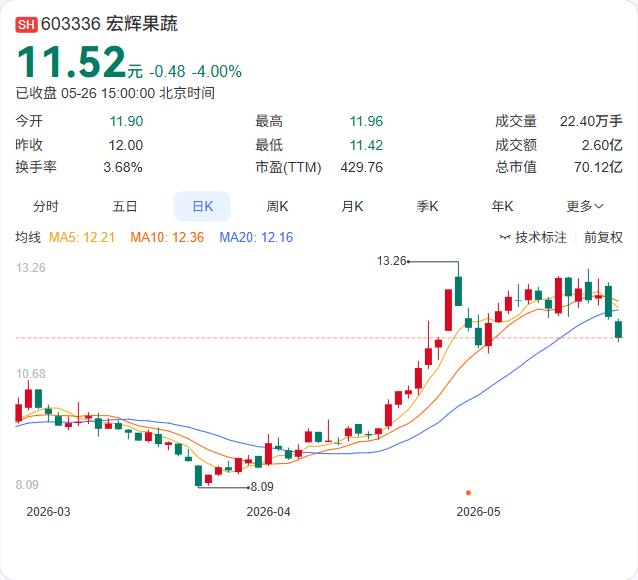The height and width of the screenshot is (580, 638).
Task: Click the 成交量 value 22.40万手
Action: [591, 121]
